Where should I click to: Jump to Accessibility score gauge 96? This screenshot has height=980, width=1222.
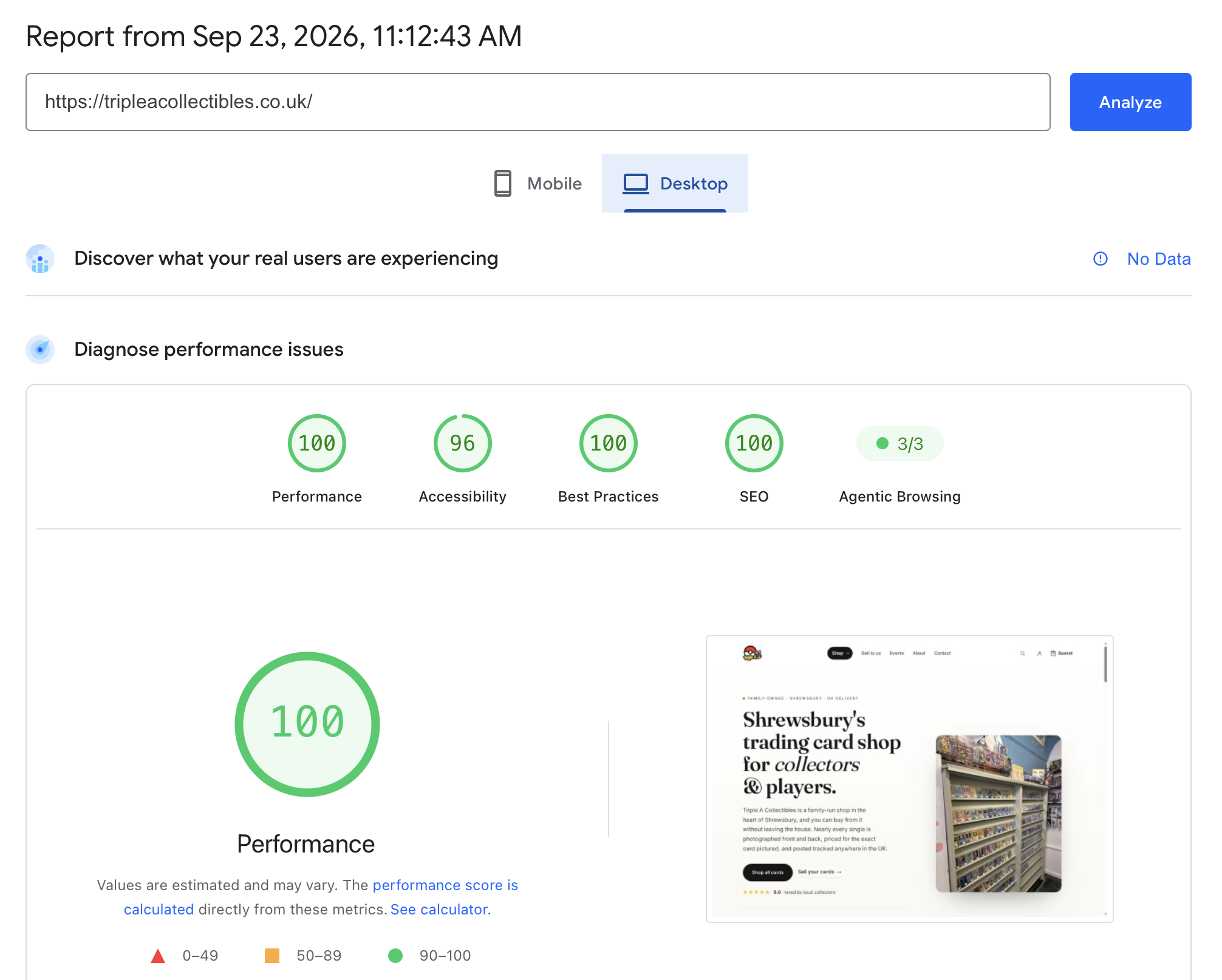click(x=462, y=443)
